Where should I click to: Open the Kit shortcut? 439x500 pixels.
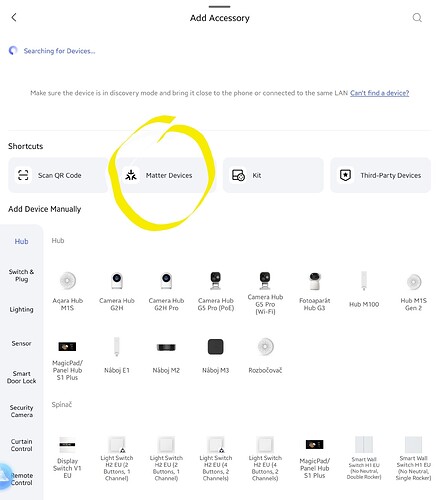coord(273,175)
